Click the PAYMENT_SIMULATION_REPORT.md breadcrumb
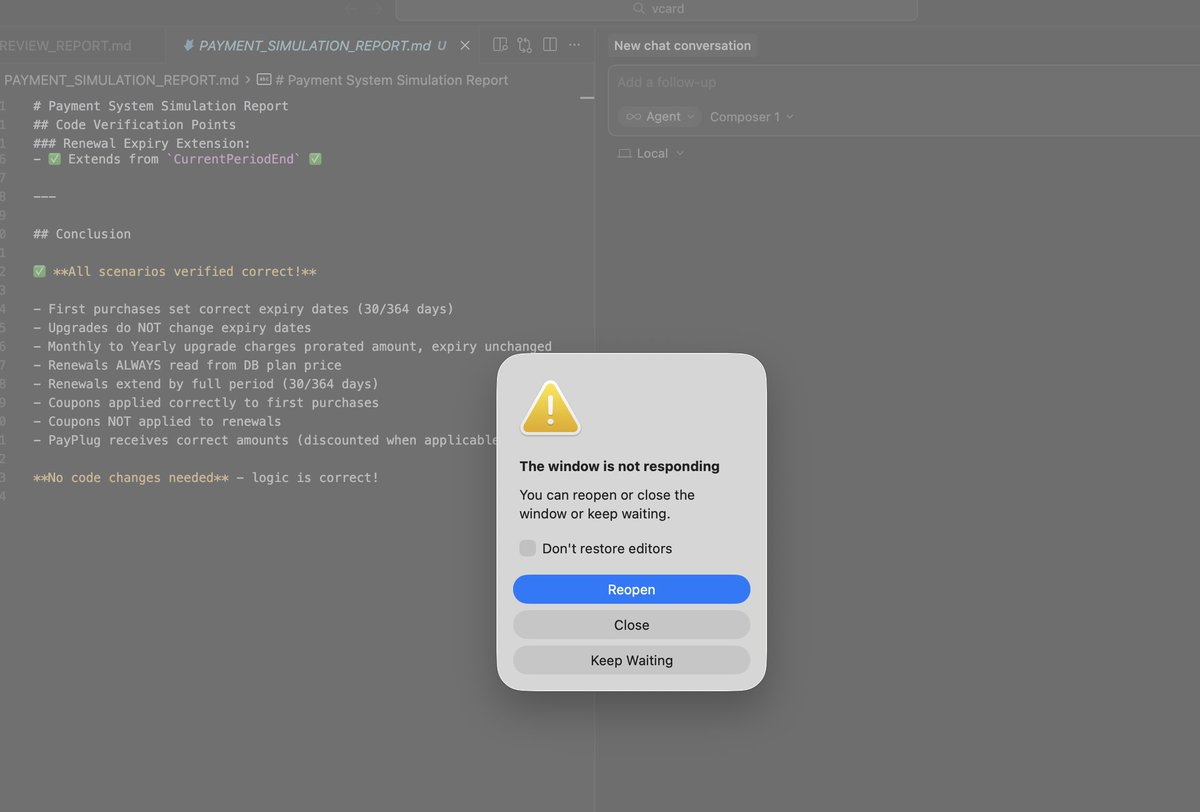This screenshot has width=1200, height=812. [x=121, y=80]
